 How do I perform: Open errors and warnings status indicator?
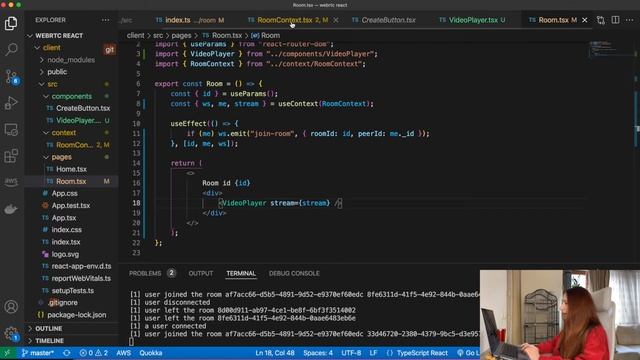(x=94, y=353)
